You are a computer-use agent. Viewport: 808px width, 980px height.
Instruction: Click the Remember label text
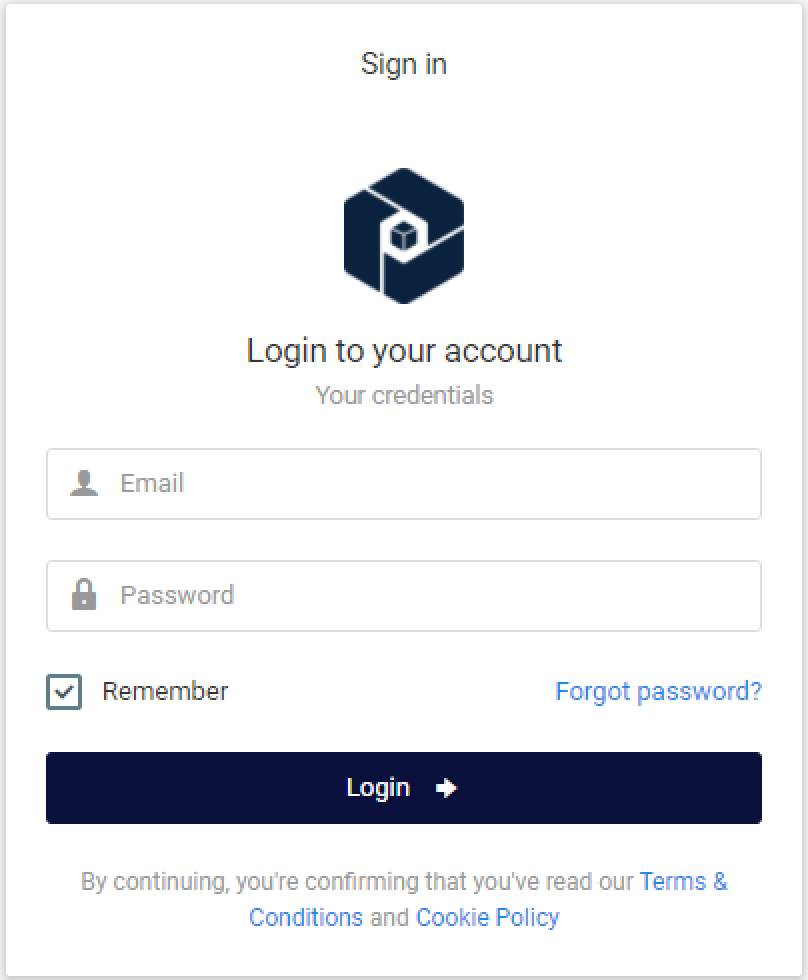165,692
